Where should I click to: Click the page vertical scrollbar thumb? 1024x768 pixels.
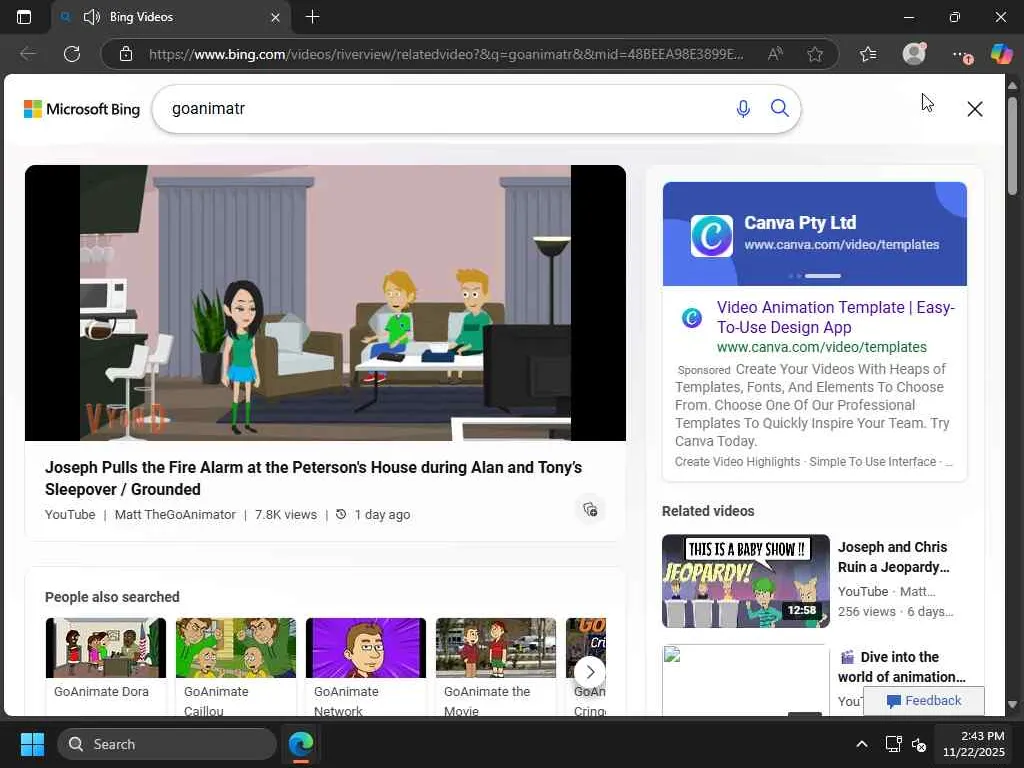pyautogui.click(x=1012, y=145)
